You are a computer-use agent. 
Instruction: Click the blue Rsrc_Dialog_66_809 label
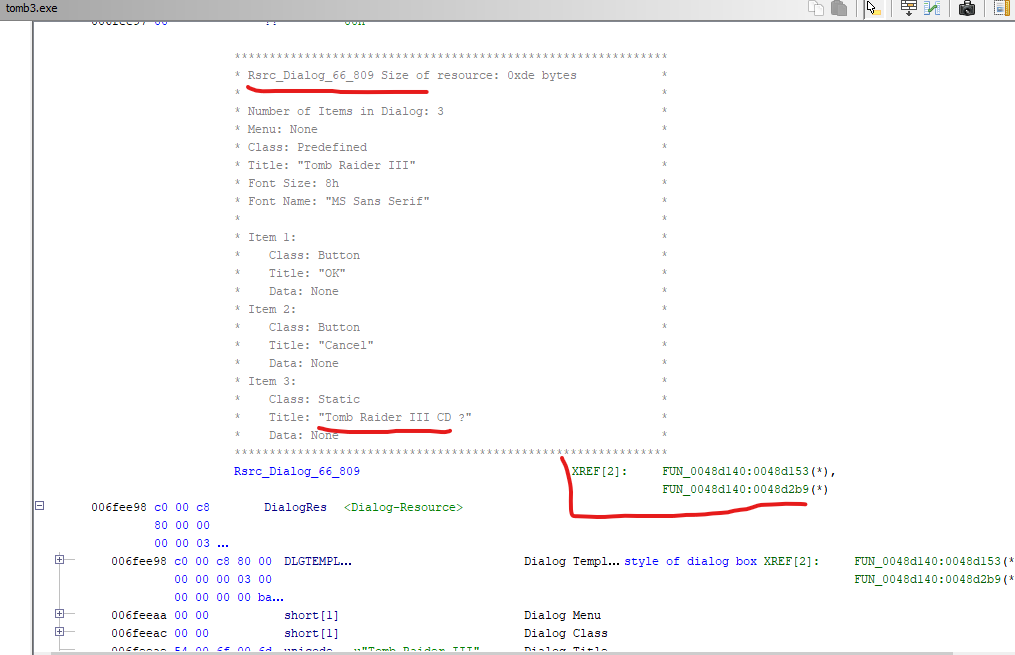coord(296,471)
